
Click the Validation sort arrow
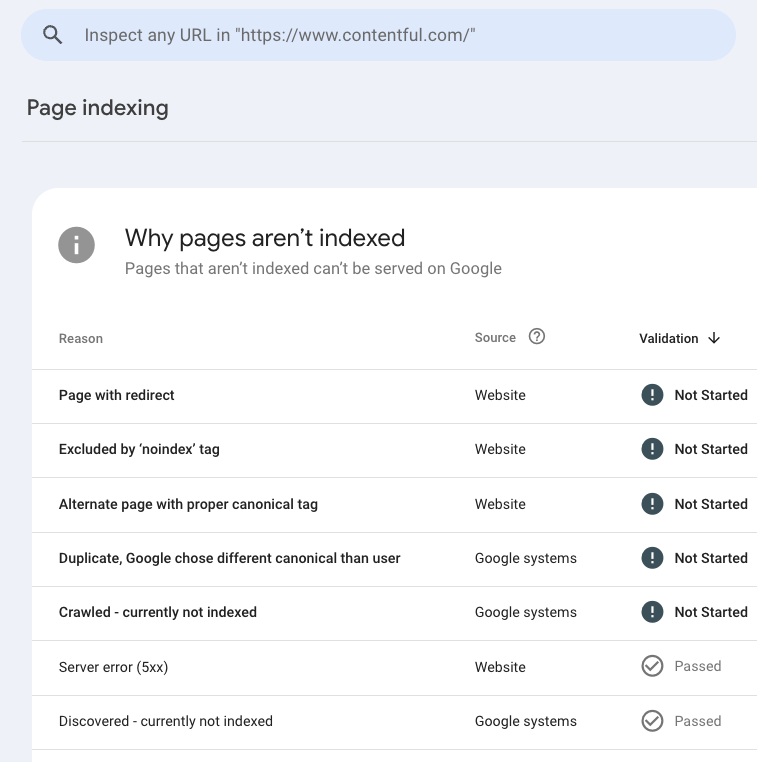714,338
